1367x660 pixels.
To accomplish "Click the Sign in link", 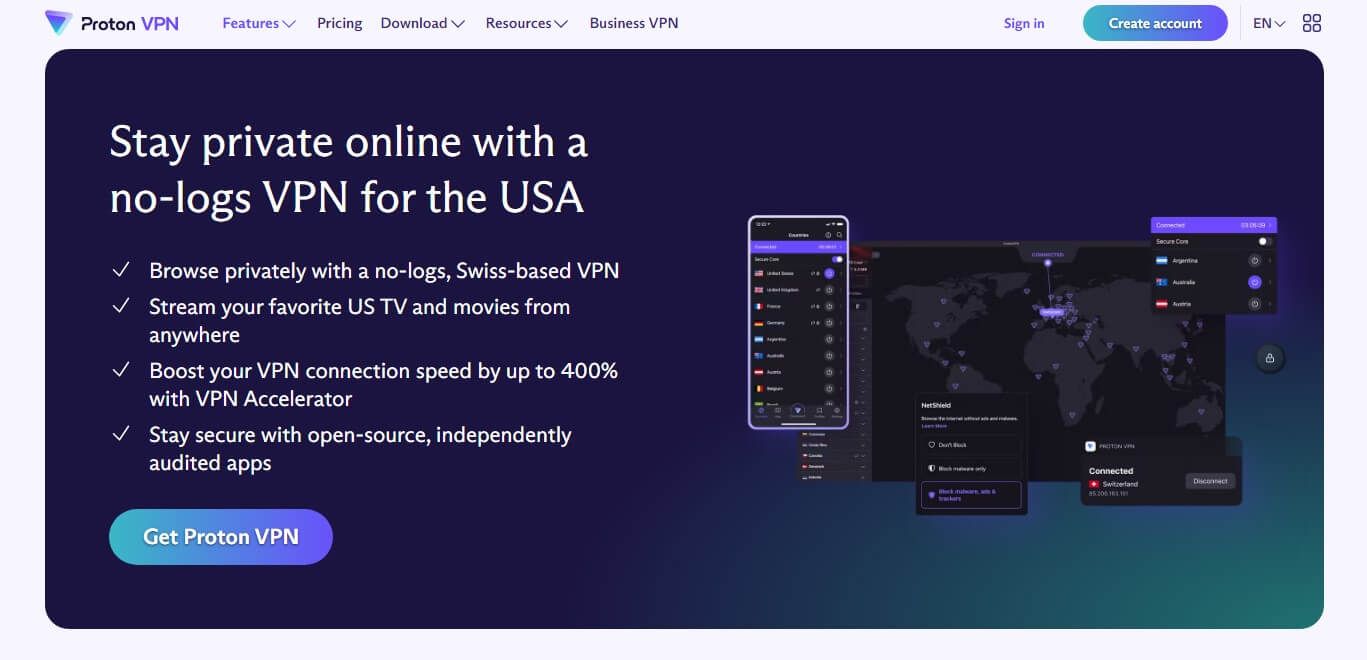I will pos(1024,23).
